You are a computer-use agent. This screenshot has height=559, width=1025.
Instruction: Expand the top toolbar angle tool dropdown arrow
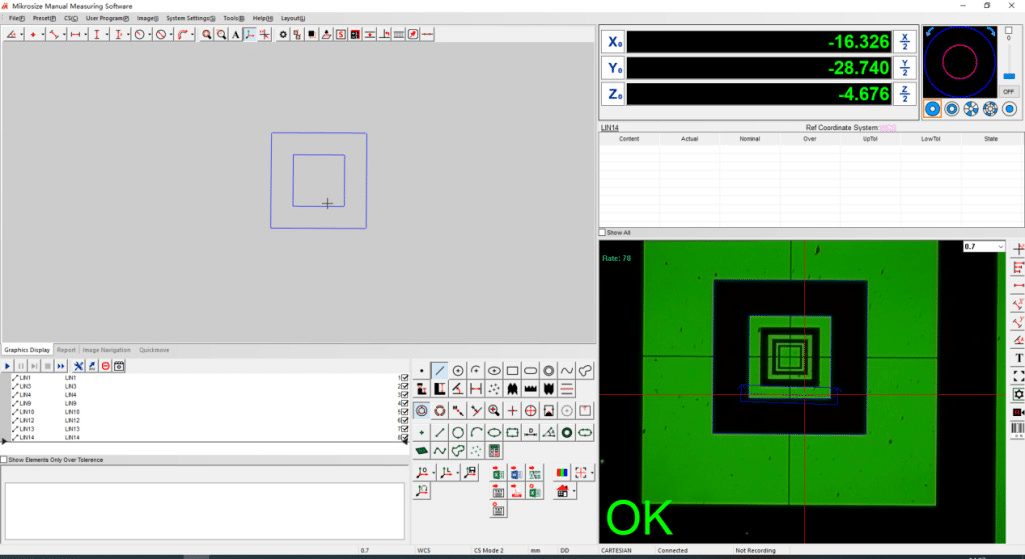(x=22, y=35)
